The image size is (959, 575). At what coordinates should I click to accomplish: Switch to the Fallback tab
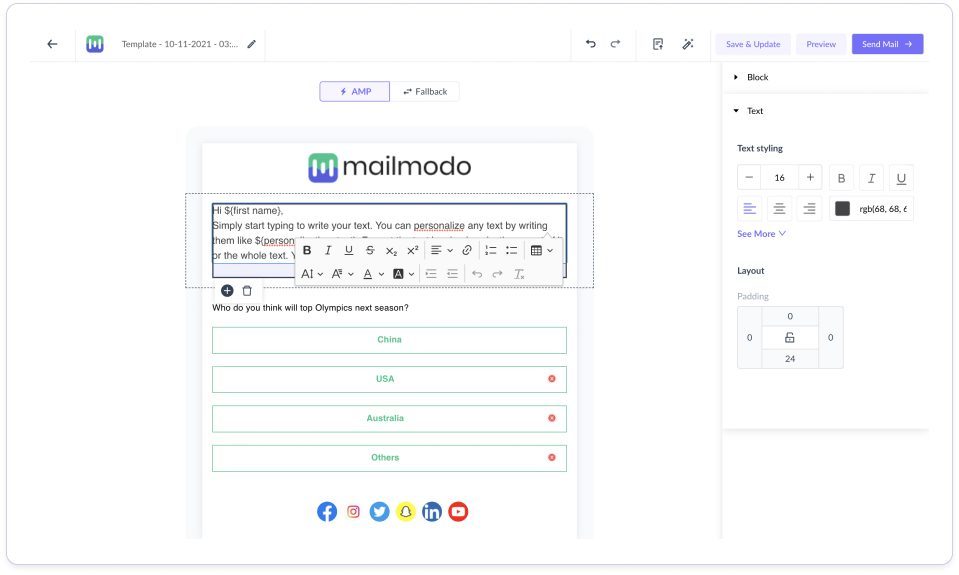point(425,91)
